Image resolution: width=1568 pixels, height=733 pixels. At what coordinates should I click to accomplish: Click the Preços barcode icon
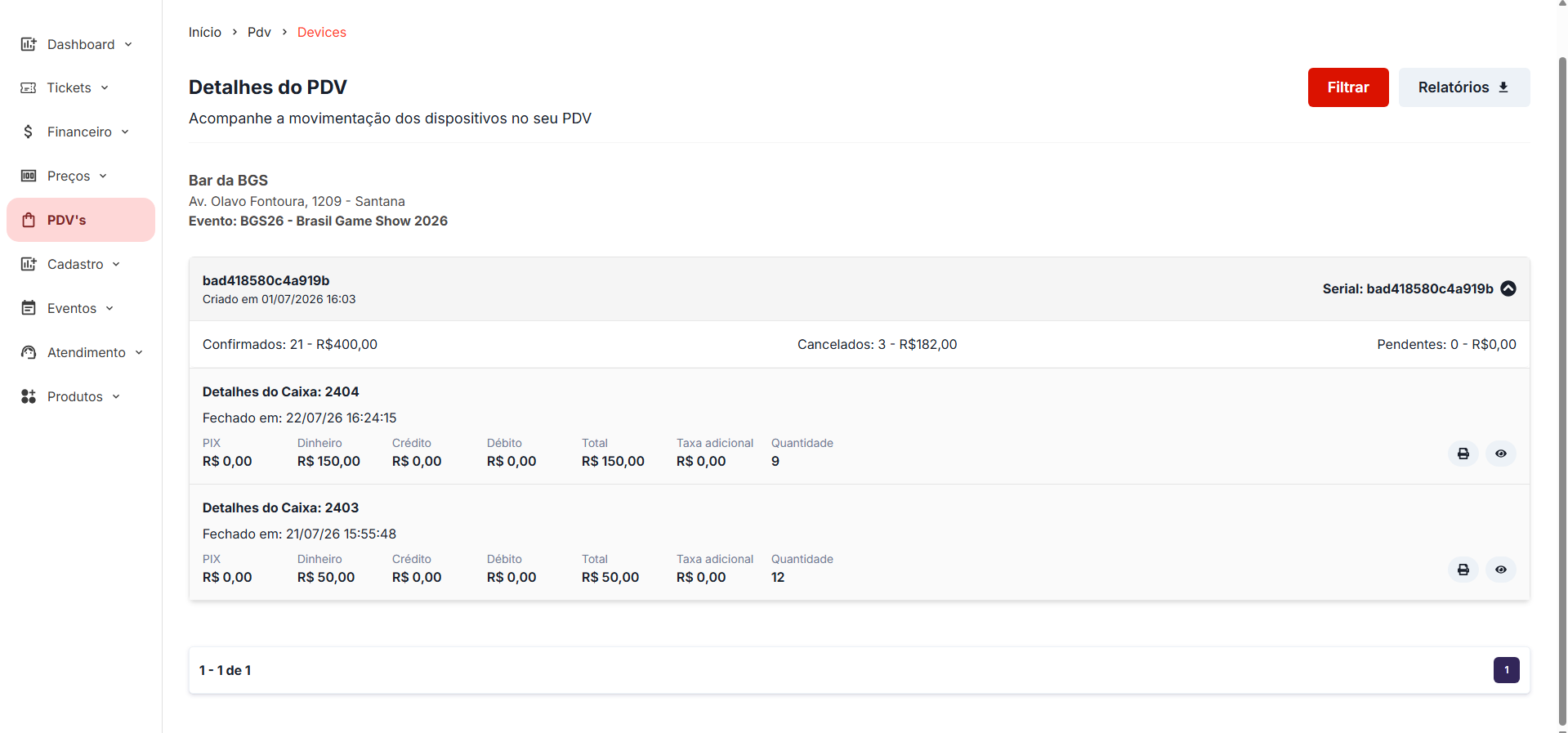tap(29, 176)
